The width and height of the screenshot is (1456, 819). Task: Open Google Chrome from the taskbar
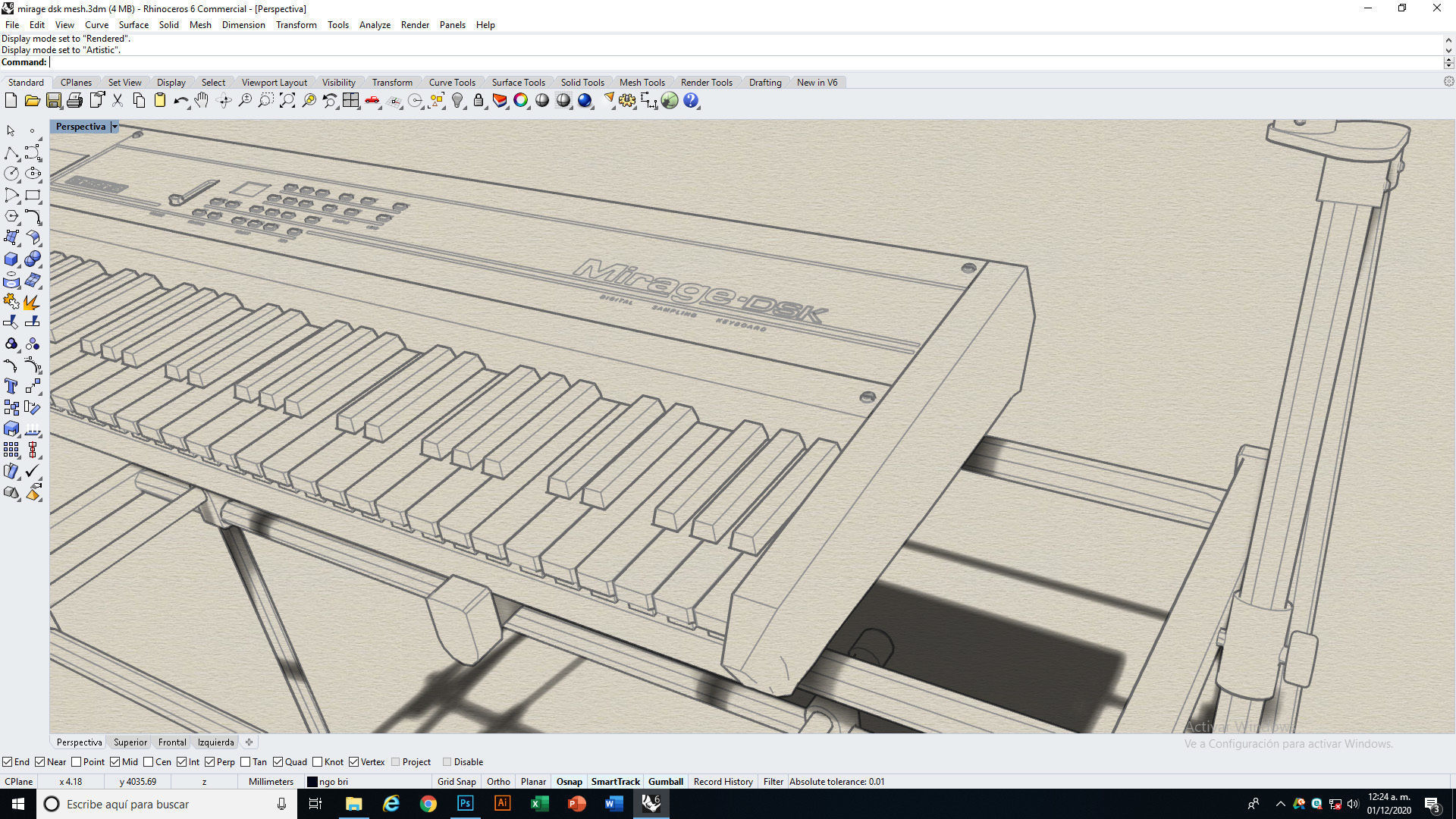pyautogui.click(x=428, y=804)
